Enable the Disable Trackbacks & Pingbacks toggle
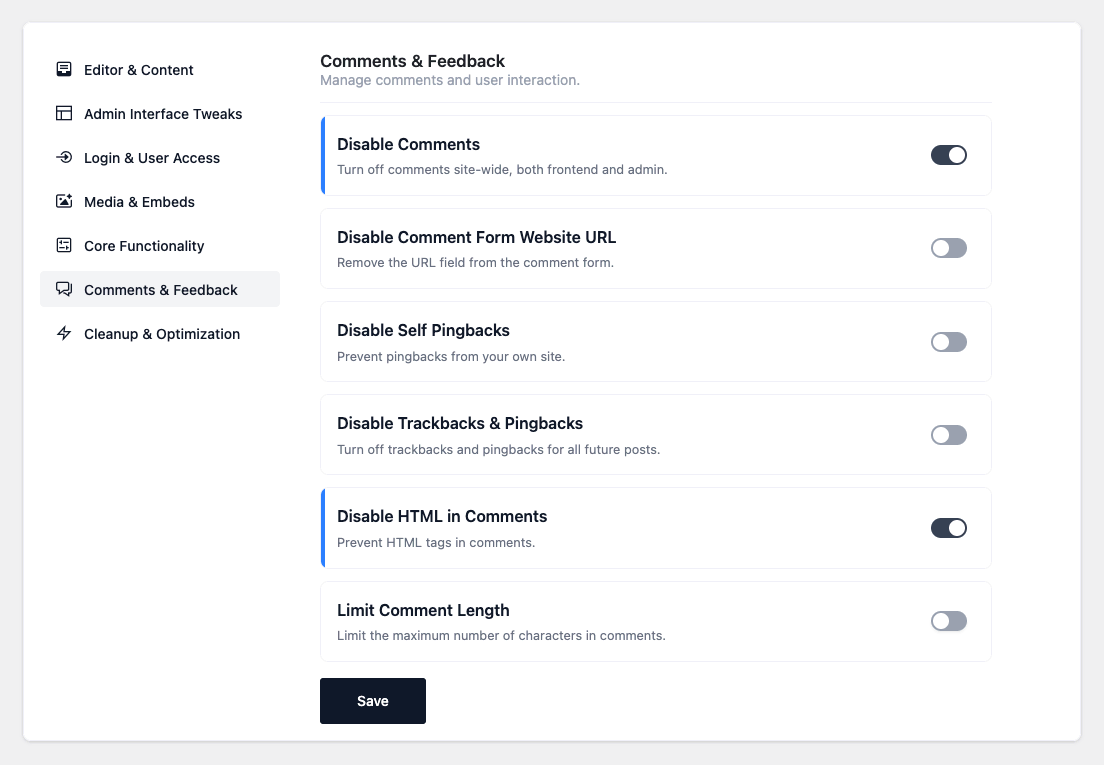Viewport: 1104px width, 765px height. (948, 435)
